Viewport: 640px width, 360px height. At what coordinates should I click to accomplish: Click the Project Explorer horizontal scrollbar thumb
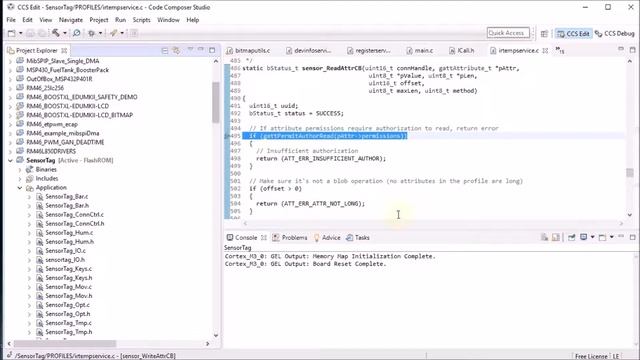tap(64, 344)
